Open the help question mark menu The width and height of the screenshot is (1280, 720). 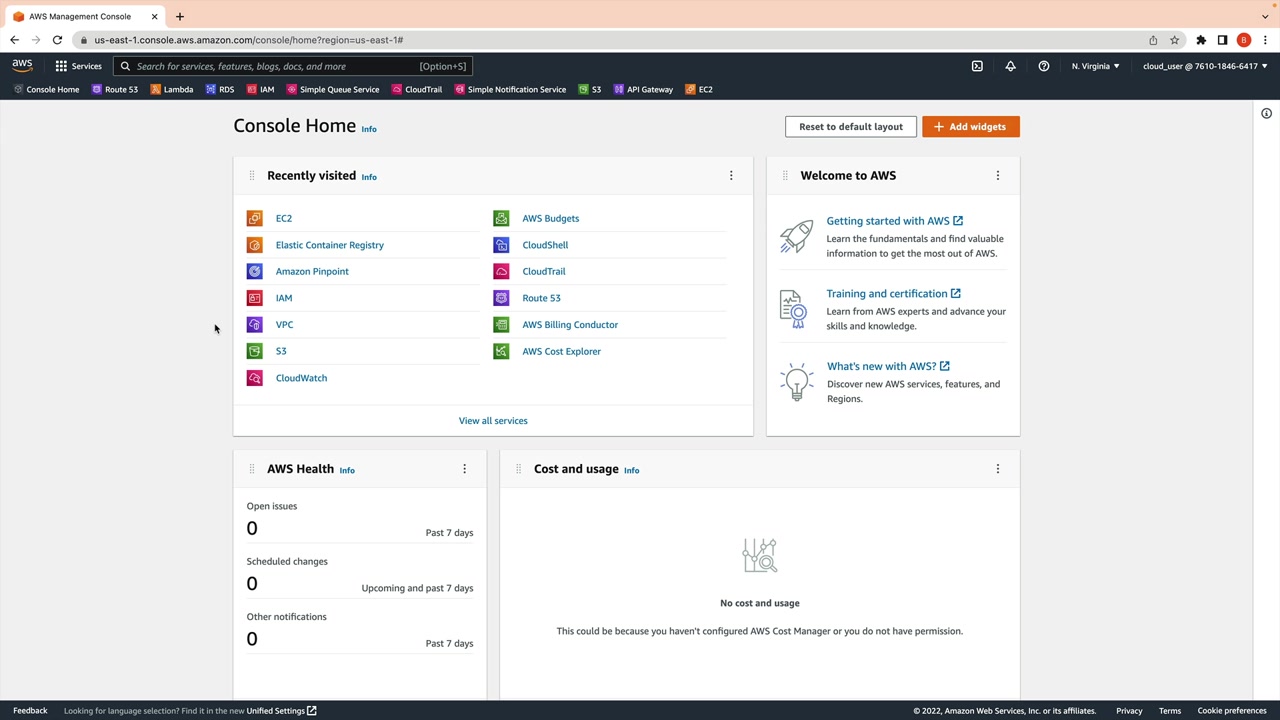click(1044, 66)
